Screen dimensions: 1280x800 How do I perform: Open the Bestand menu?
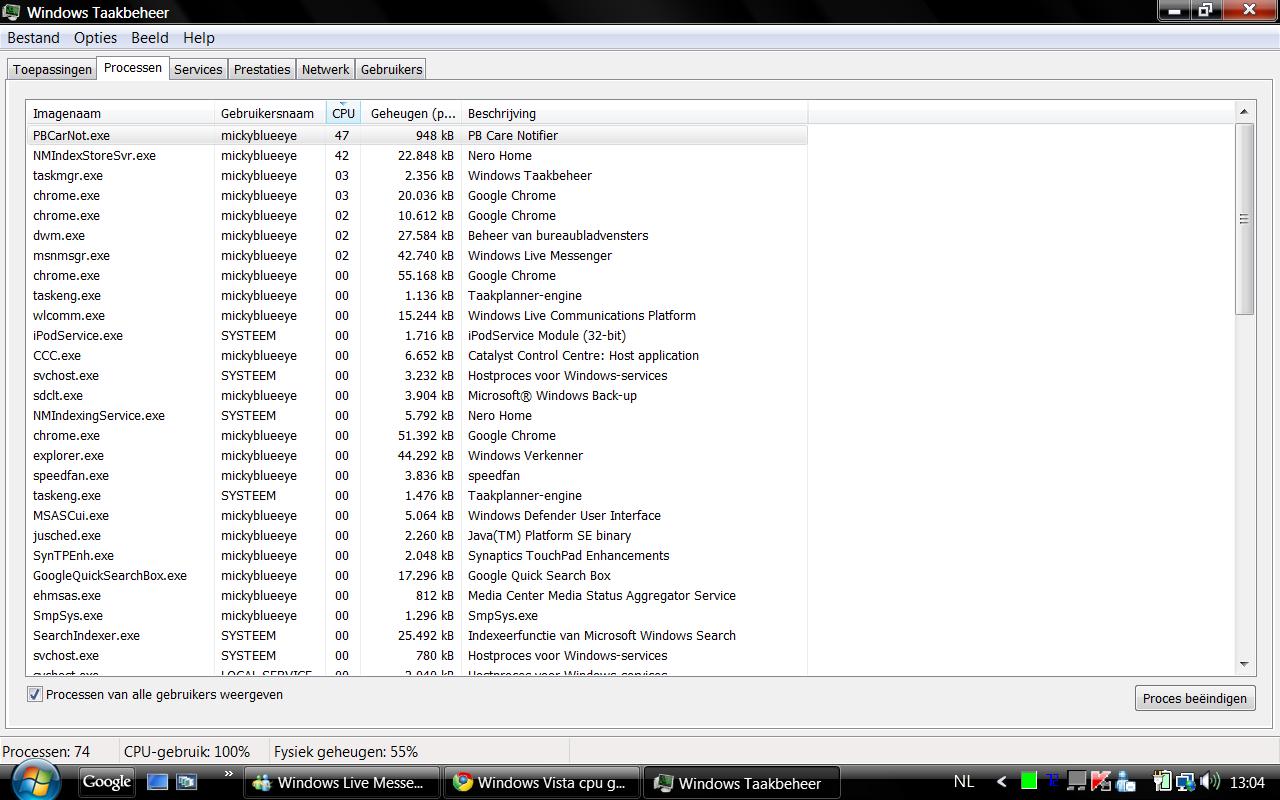(x=33, y=37)
